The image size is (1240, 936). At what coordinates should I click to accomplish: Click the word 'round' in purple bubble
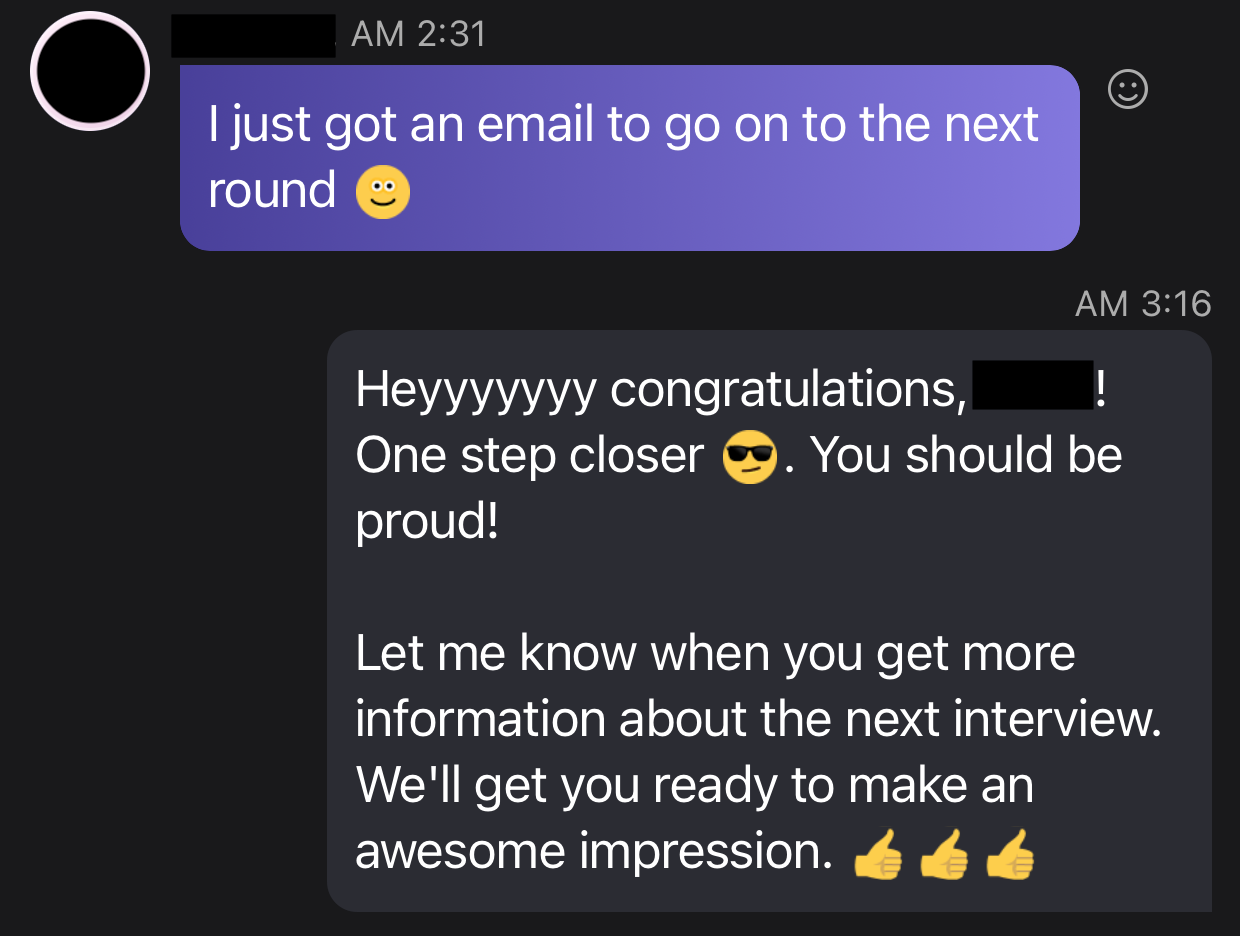[x=272, y=191]
